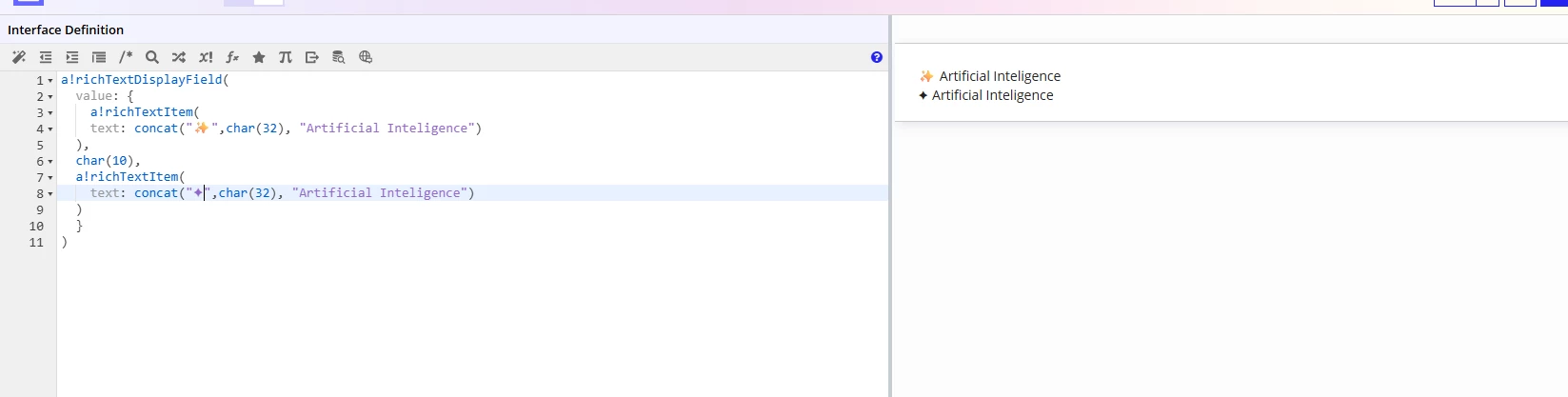Image resolution: width=1568 pixels, height=397 pixels.
Task: Toggle comment with the /* icon
Action: (x=126, y=57)
